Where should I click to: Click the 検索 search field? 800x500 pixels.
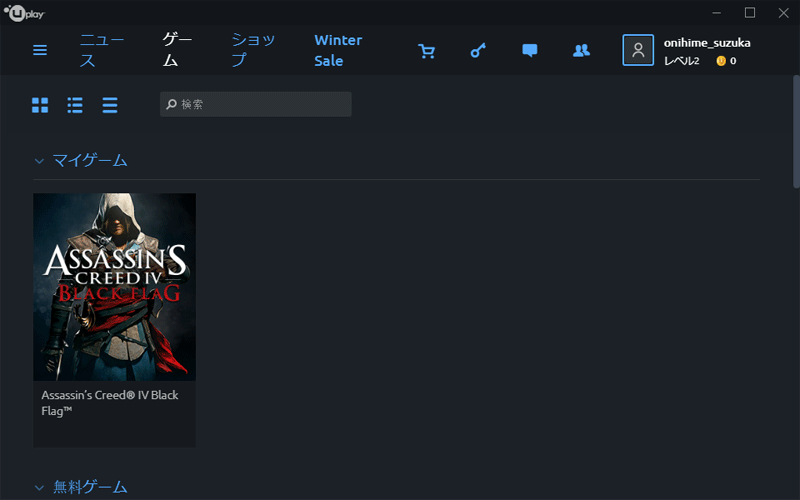(x=256, y=104)
